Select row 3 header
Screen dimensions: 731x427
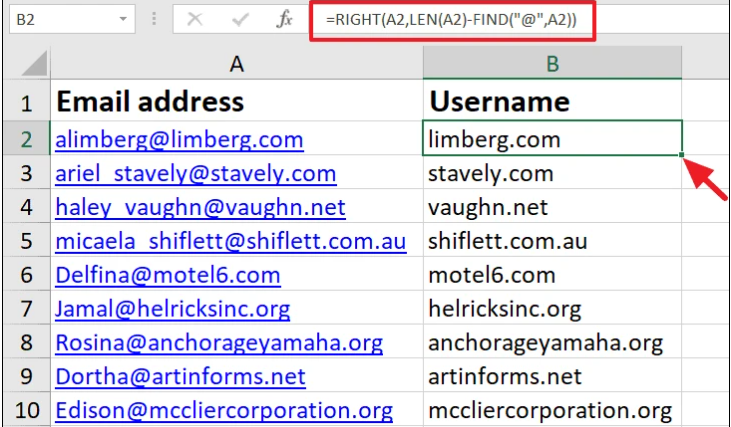pyautogui.click(x=27, y=172)
